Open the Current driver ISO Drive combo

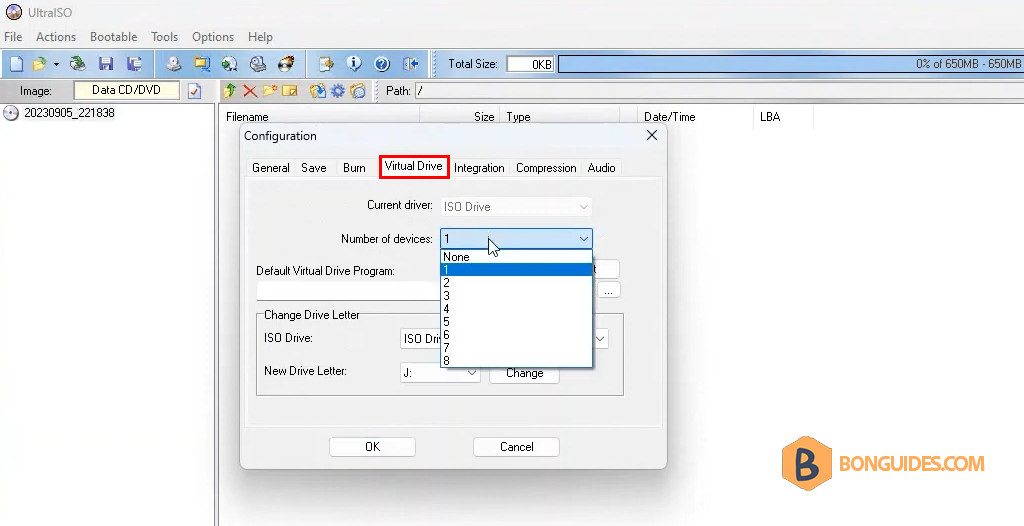point(516,206)
